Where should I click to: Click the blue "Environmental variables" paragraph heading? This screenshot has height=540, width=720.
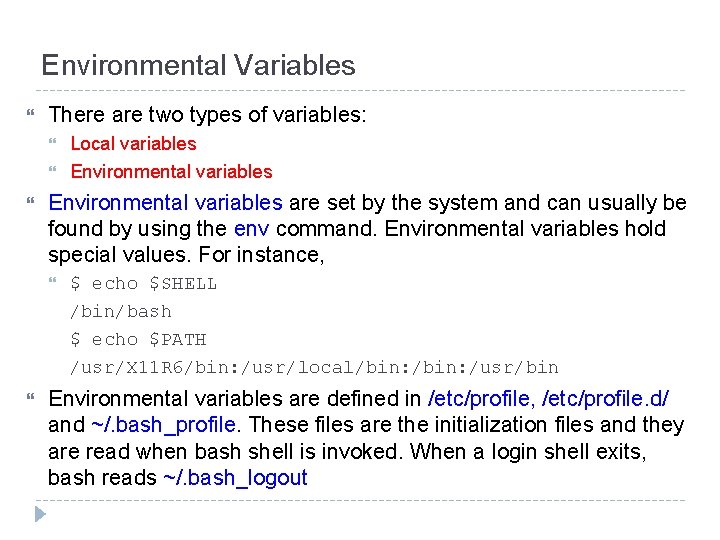(x=166, y=203)
